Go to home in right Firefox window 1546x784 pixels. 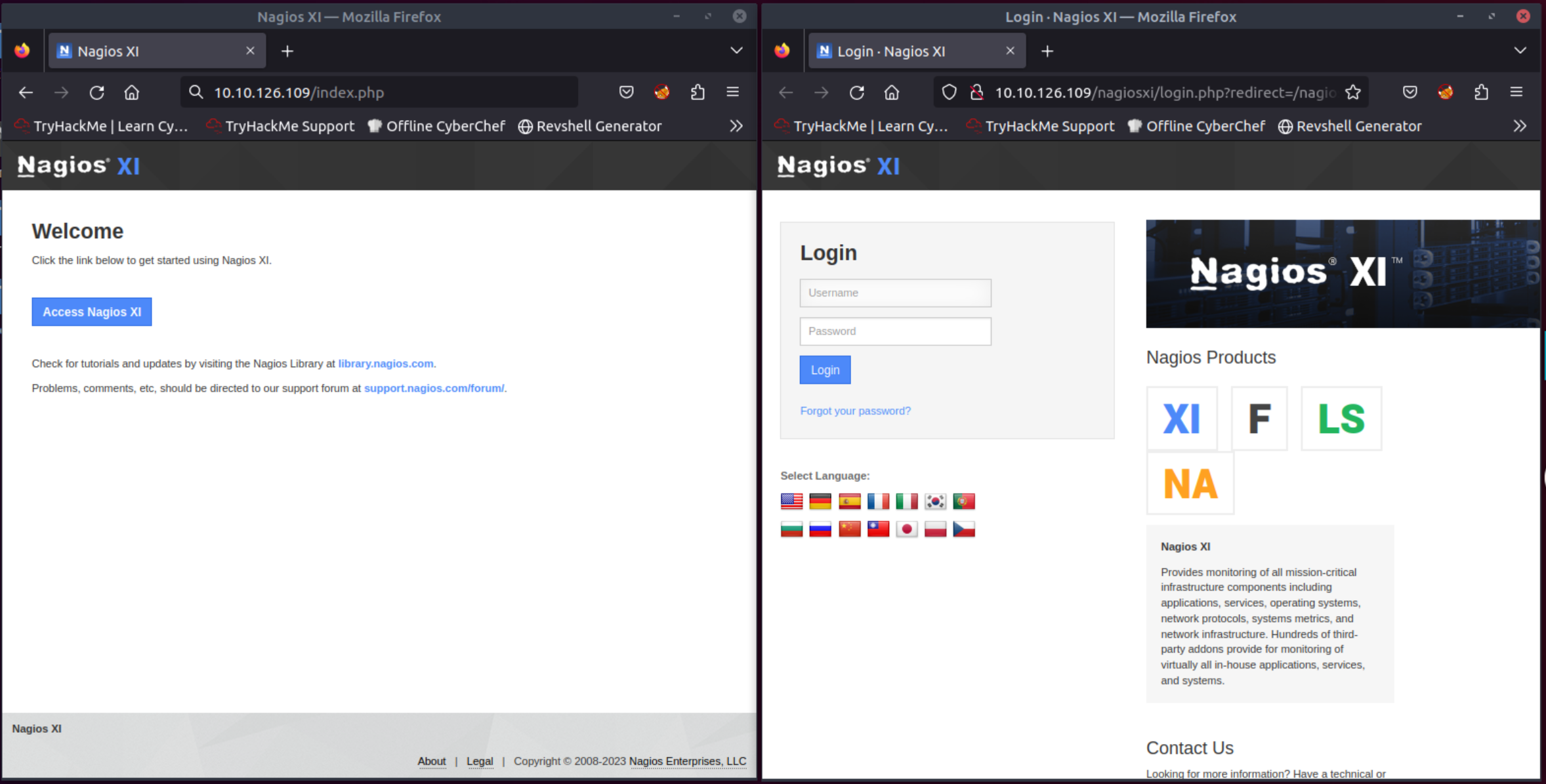(891, 93)
